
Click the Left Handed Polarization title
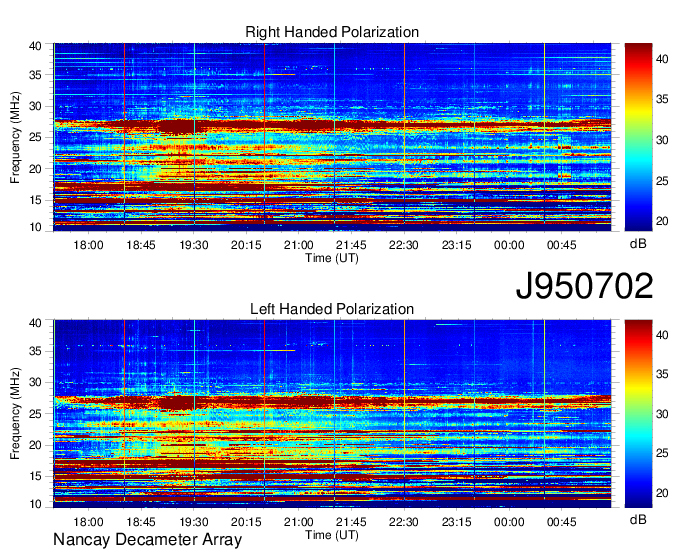[x=332, y=309]
